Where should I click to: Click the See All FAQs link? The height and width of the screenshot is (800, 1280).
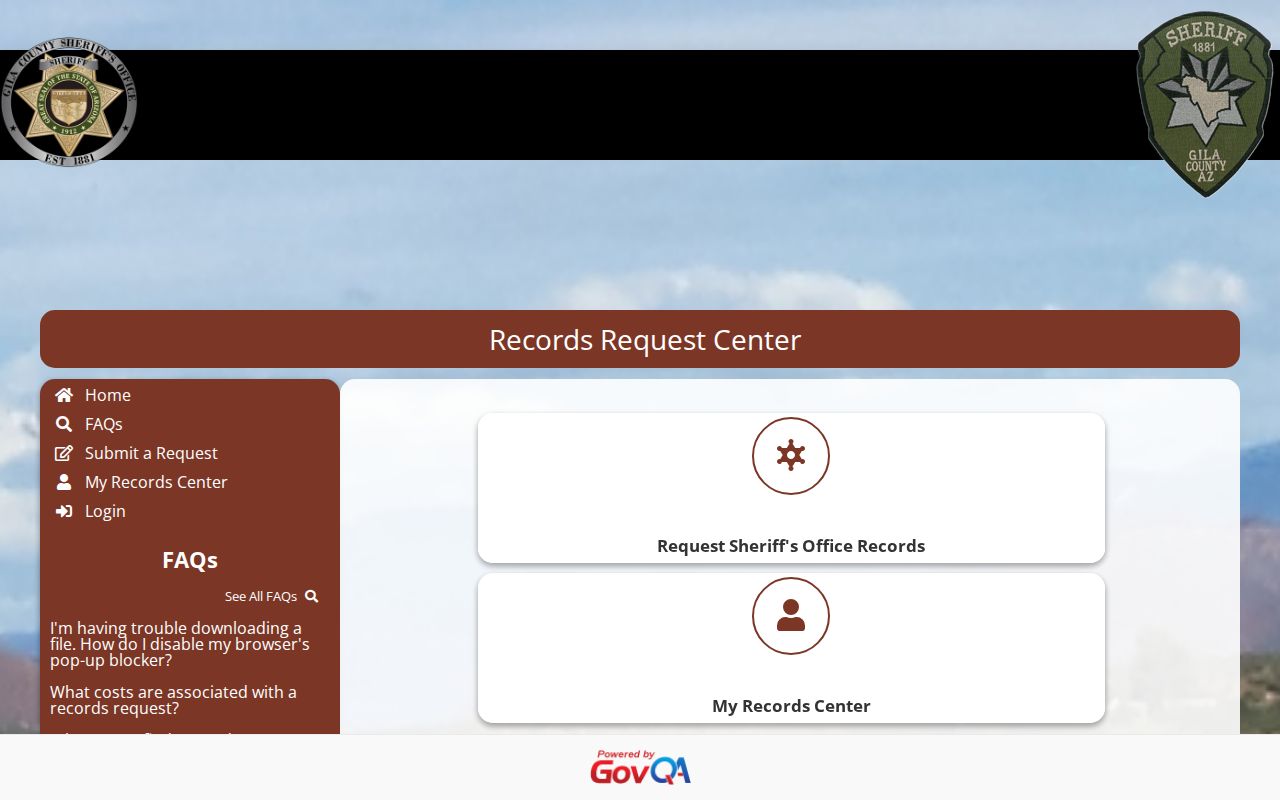pyautogui.click(x=261, y=596)
